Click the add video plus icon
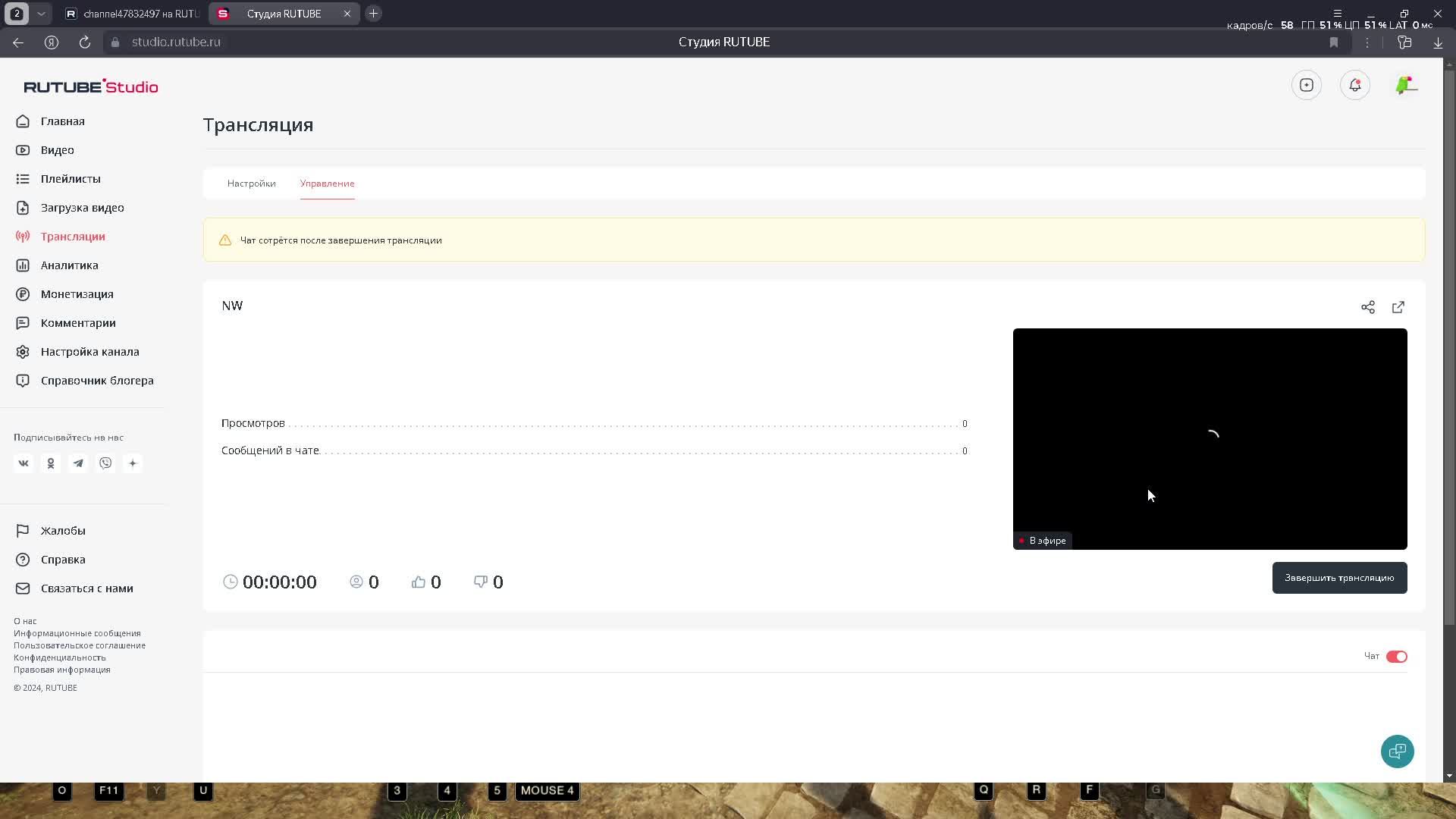This screenshot has width=1456, height=819. pos(1306,85)
